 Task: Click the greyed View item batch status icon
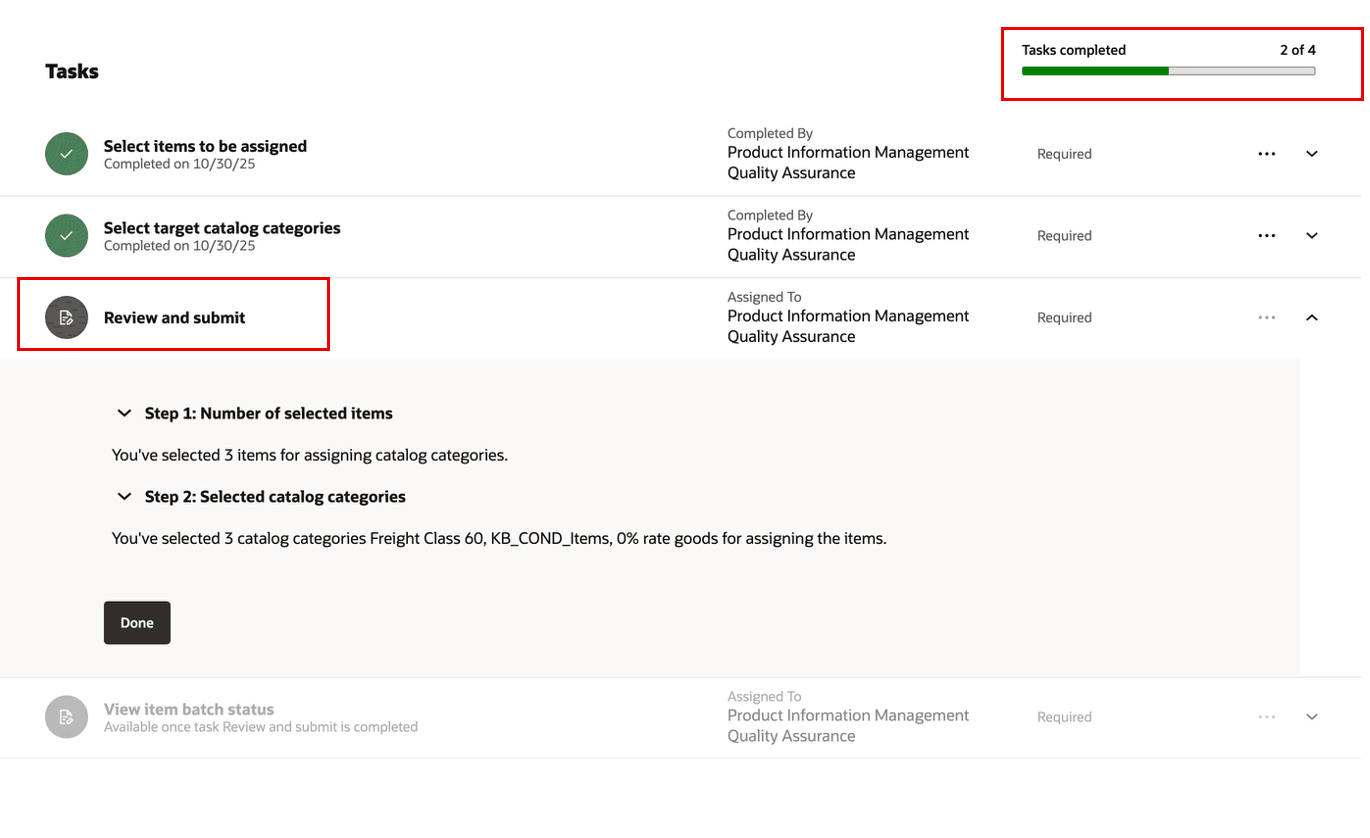[66, 717]
